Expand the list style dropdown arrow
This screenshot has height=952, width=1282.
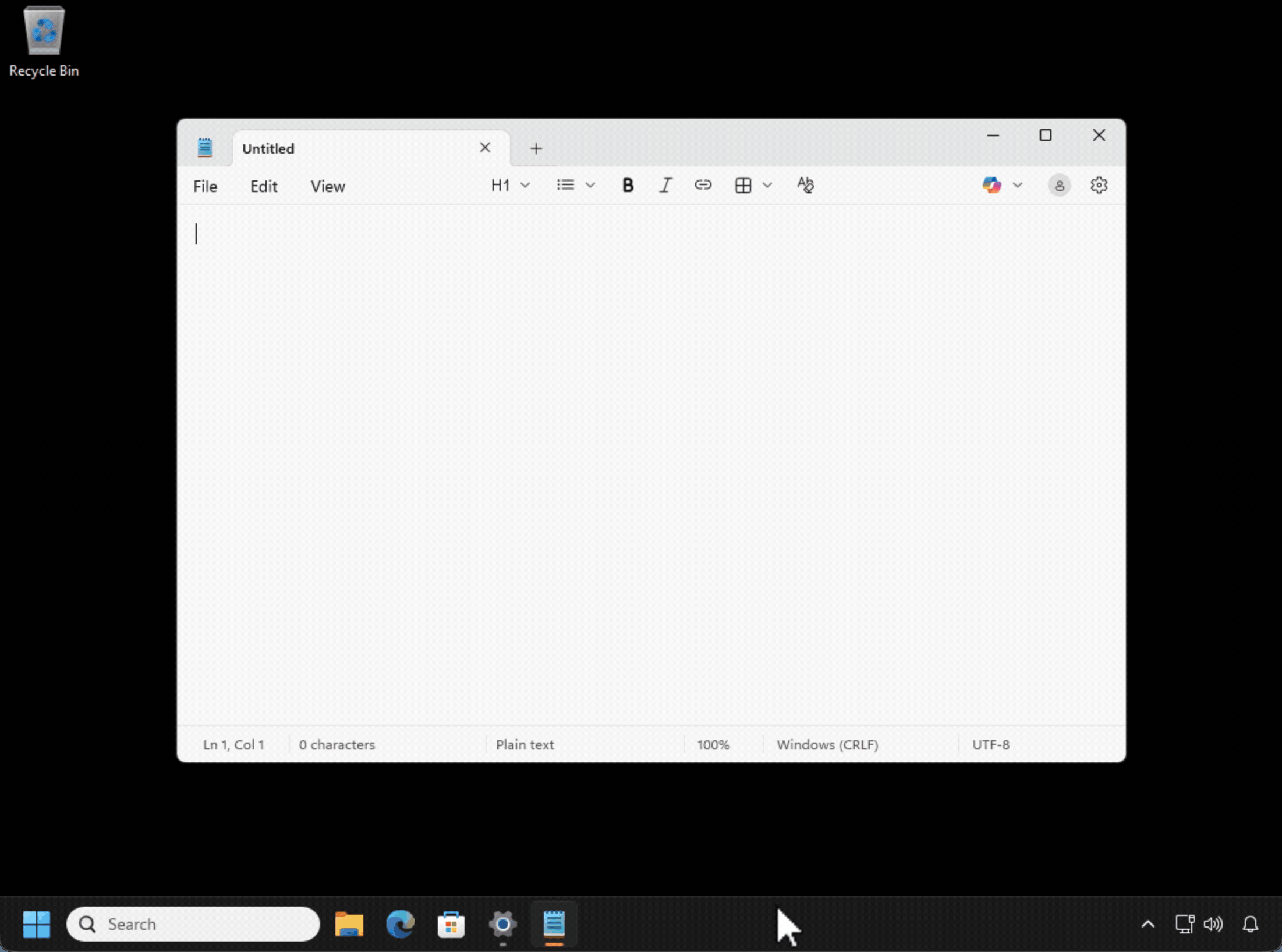coord(590,185)
